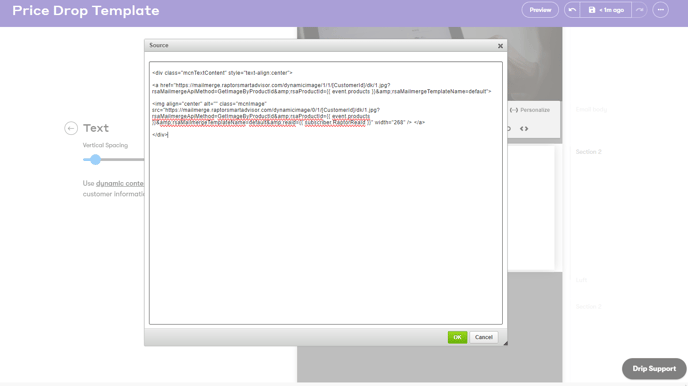The height and width of the screenshot is (386, 688).
Task: Click the '<div class="mcnTextContent"' line
Action: tap(222, 73)
